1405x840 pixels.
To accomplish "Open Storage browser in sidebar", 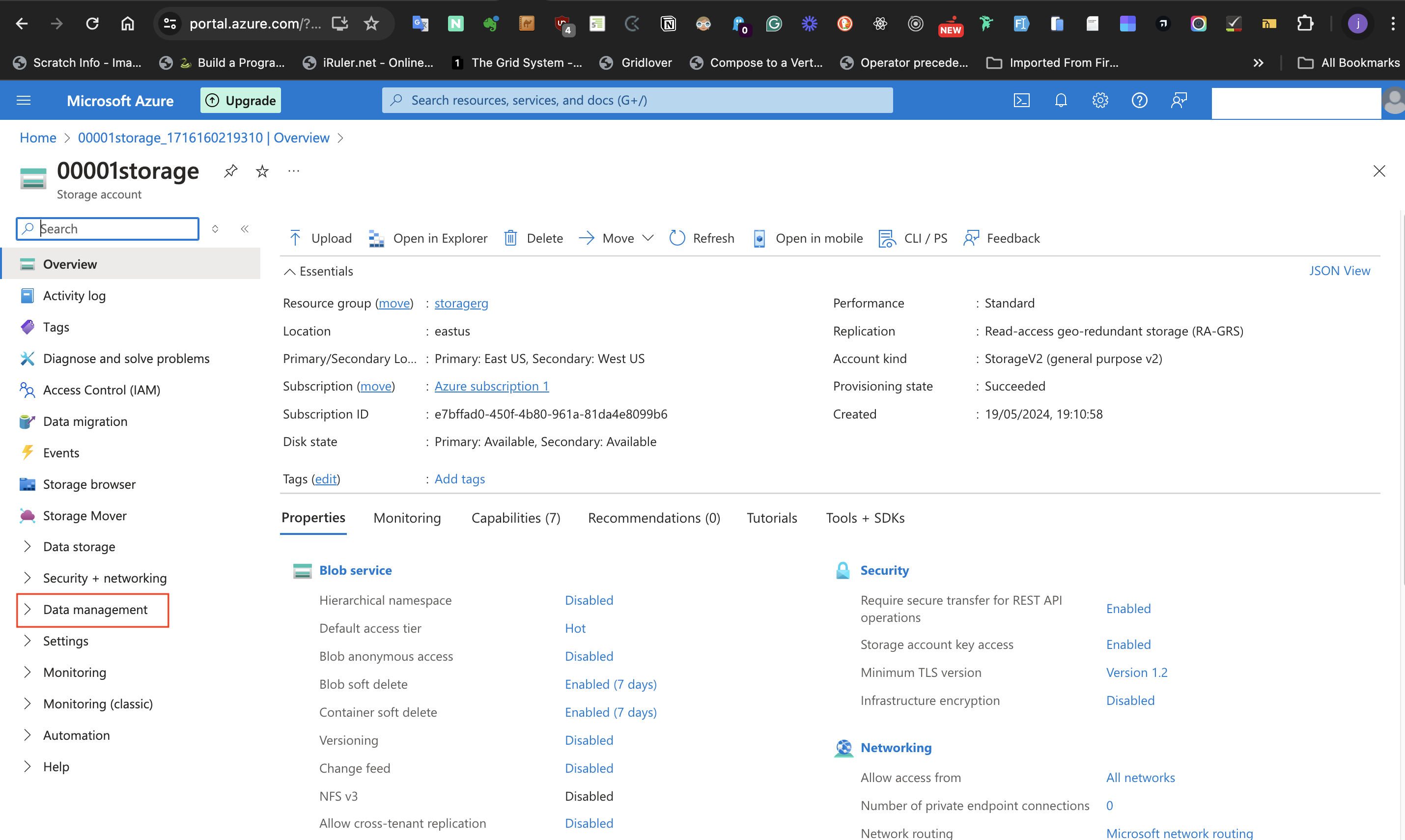I will click(x=89, y=484).
